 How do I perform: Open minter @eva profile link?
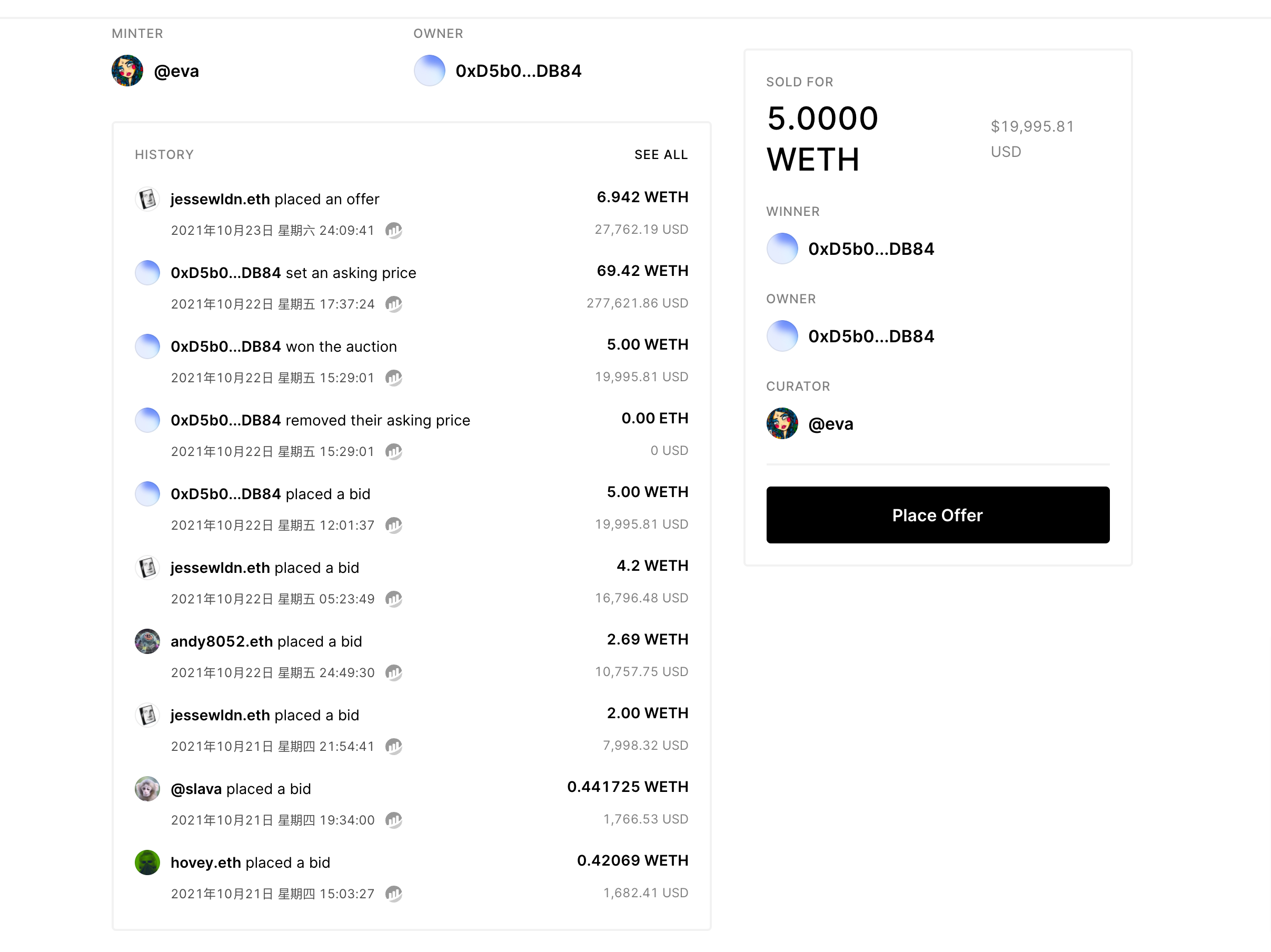click(x=176, y=71)
